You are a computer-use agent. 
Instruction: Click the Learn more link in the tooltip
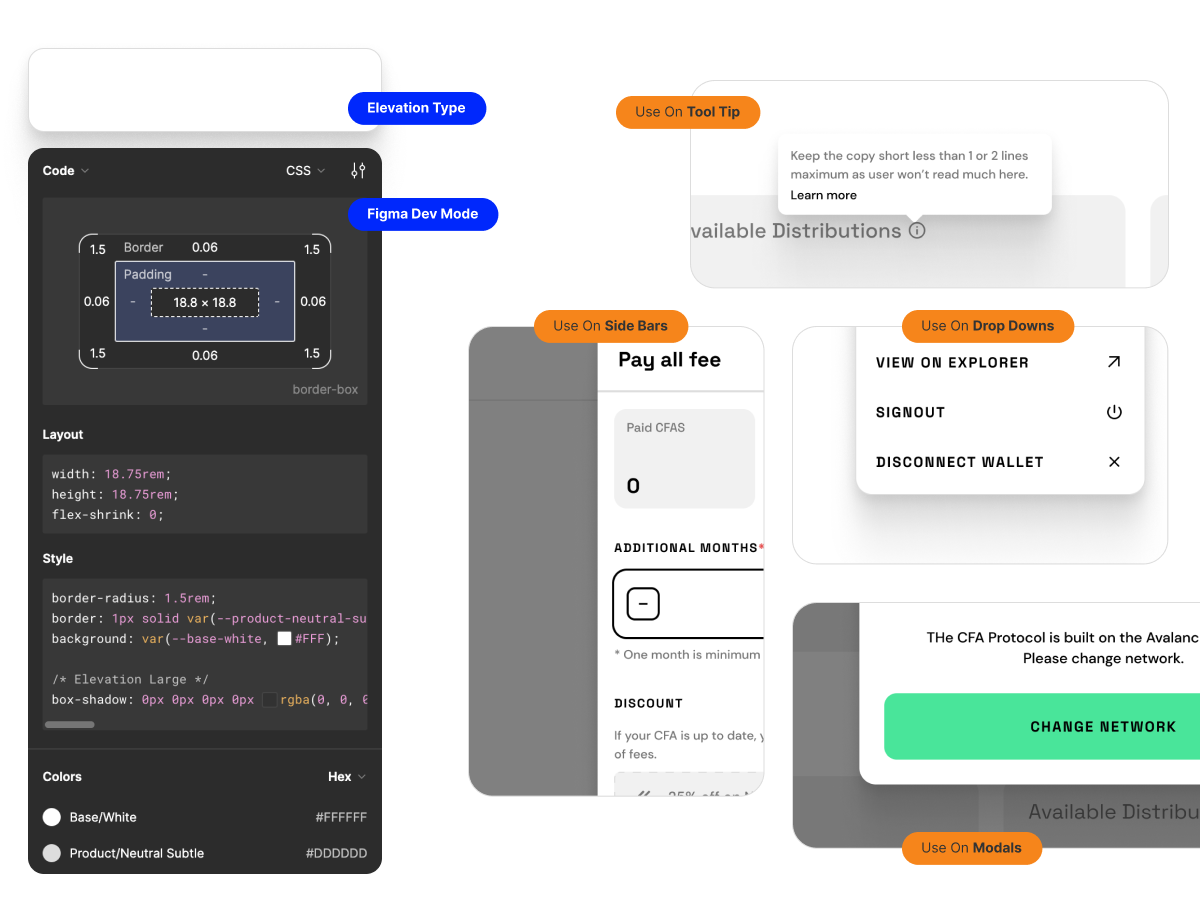[x=822, y=195]
